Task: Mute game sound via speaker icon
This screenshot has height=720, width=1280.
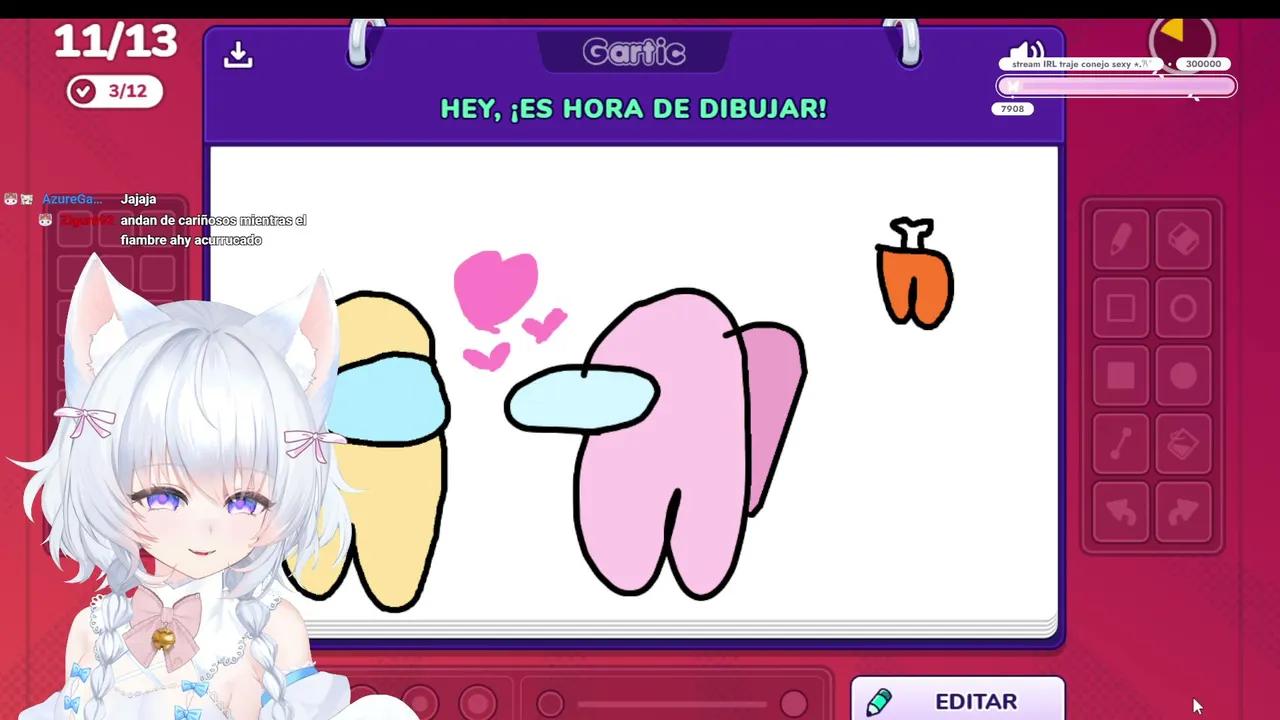Action: click(x=1027, y=51)
